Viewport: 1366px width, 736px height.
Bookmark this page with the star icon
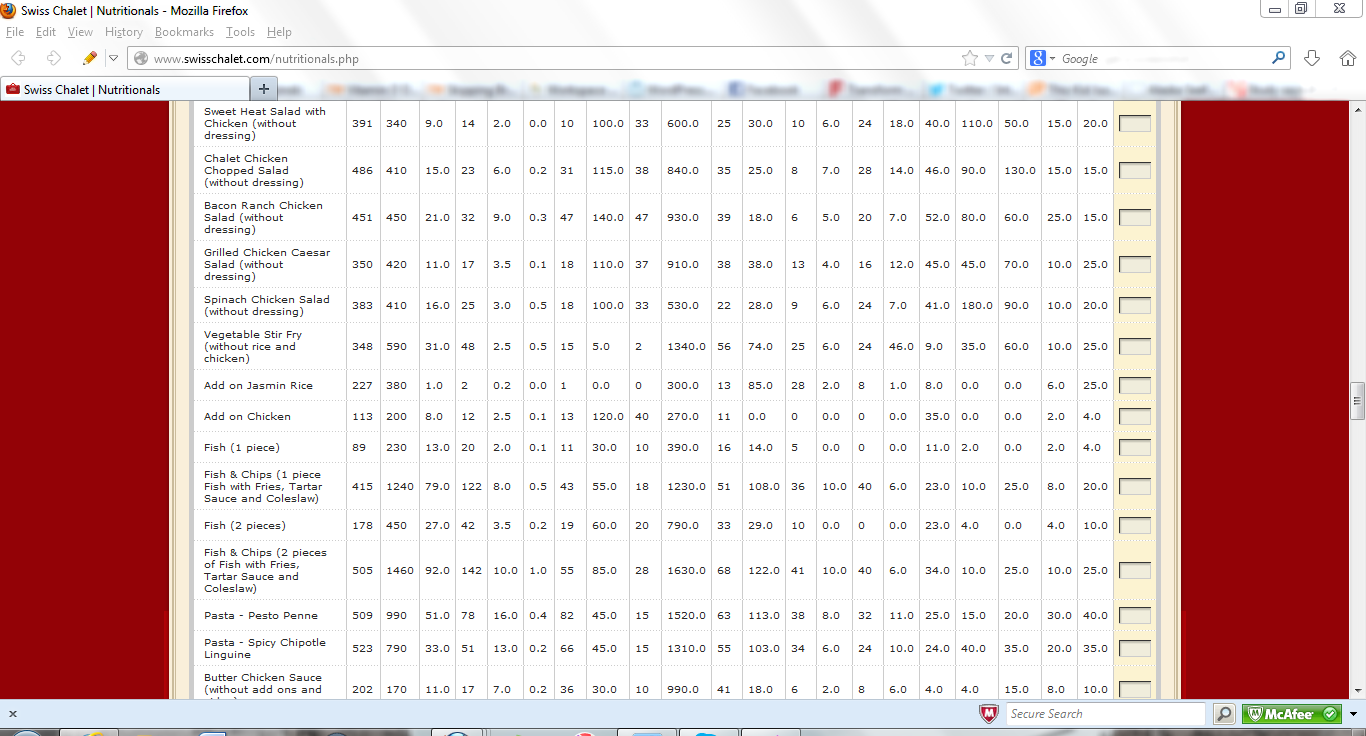(x=969, y=58)
